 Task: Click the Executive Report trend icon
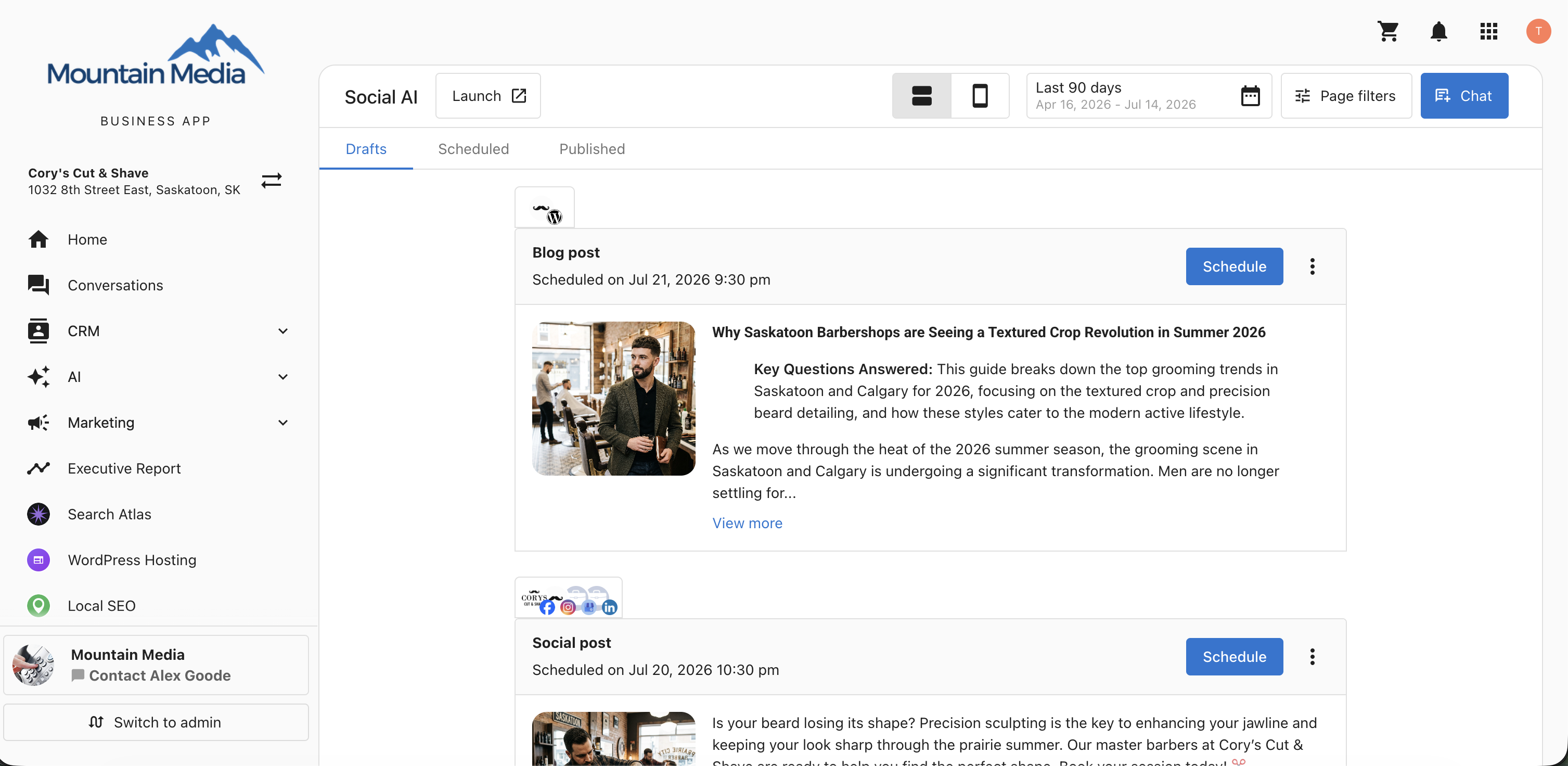38,468
